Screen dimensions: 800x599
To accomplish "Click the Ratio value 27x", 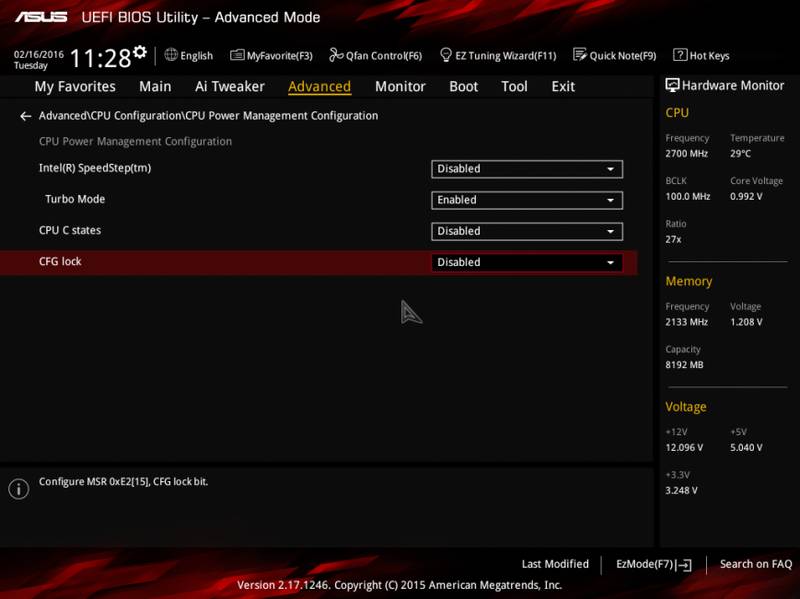I will (x=673, y=239).
